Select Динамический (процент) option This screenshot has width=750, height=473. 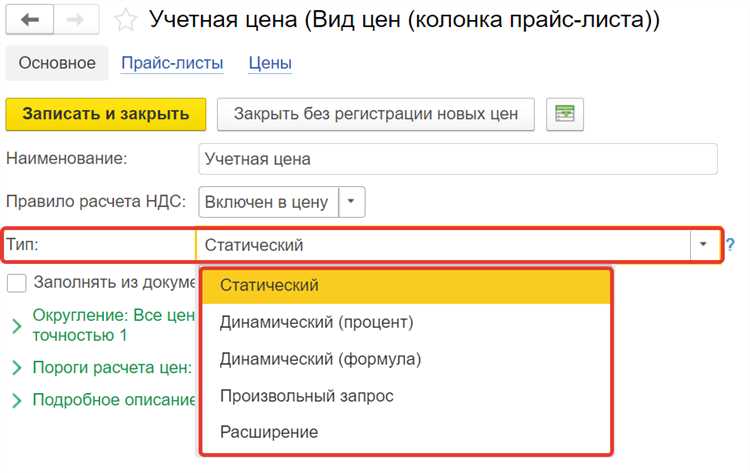pos(407,322)
